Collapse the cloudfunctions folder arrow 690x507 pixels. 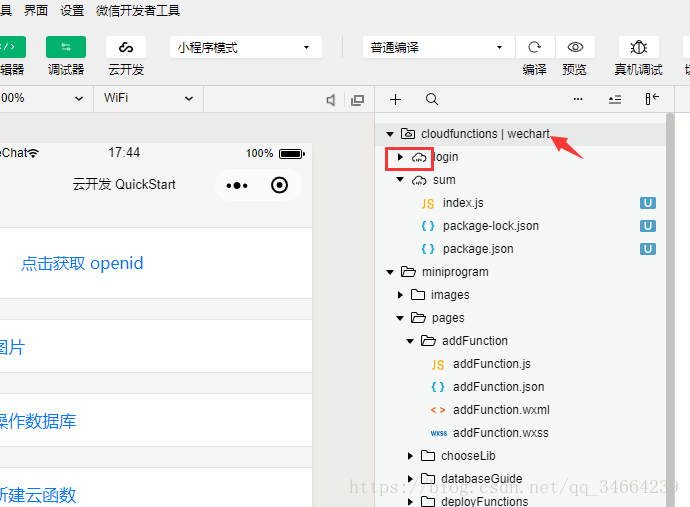click(x=390, y=134)
